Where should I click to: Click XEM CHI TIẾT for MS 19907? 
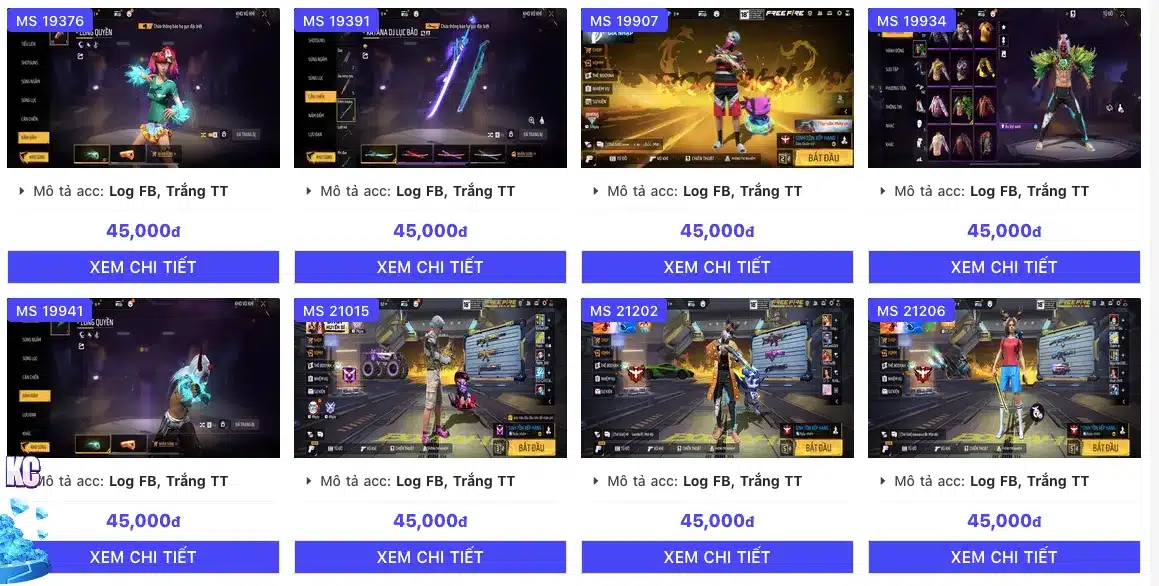pyautogui.click(x=717, y=267)
